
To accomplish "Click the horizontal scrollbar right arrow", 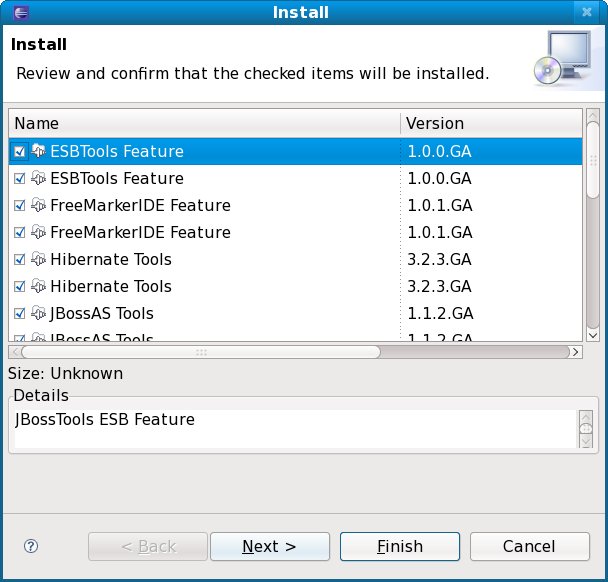I will (x=575, y=352).
